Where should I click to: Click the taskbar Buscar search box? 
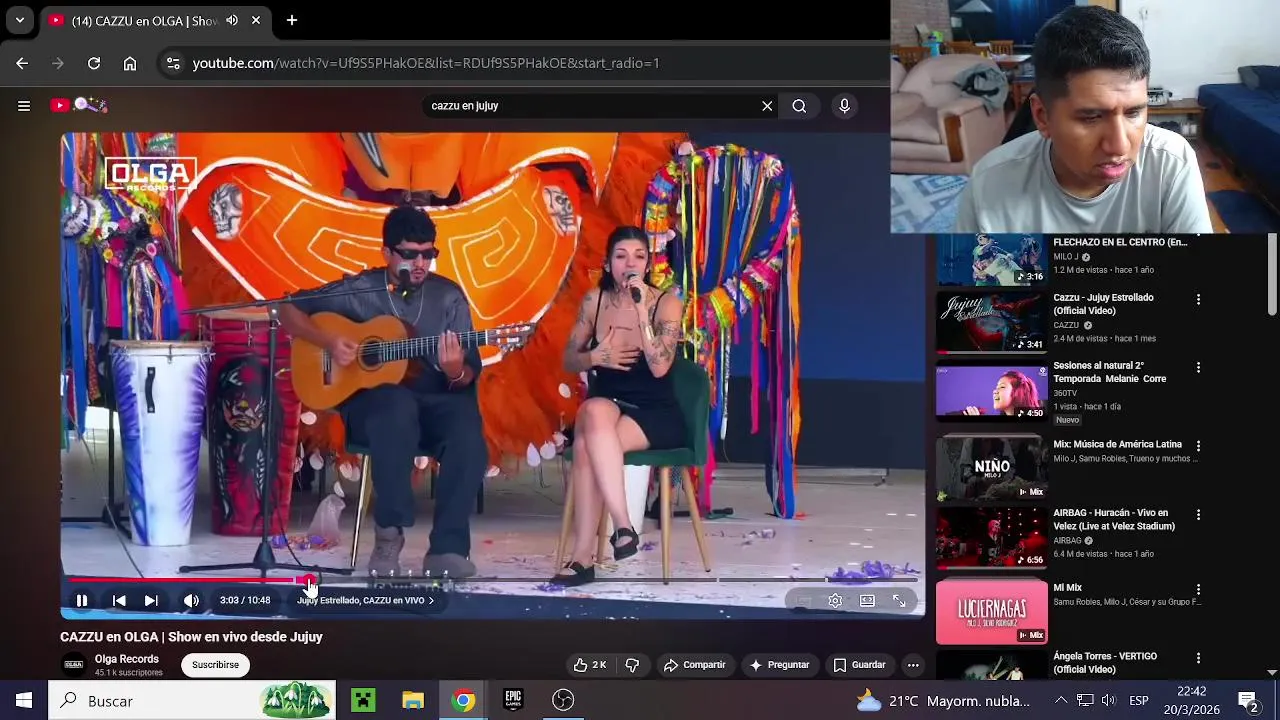192,701
